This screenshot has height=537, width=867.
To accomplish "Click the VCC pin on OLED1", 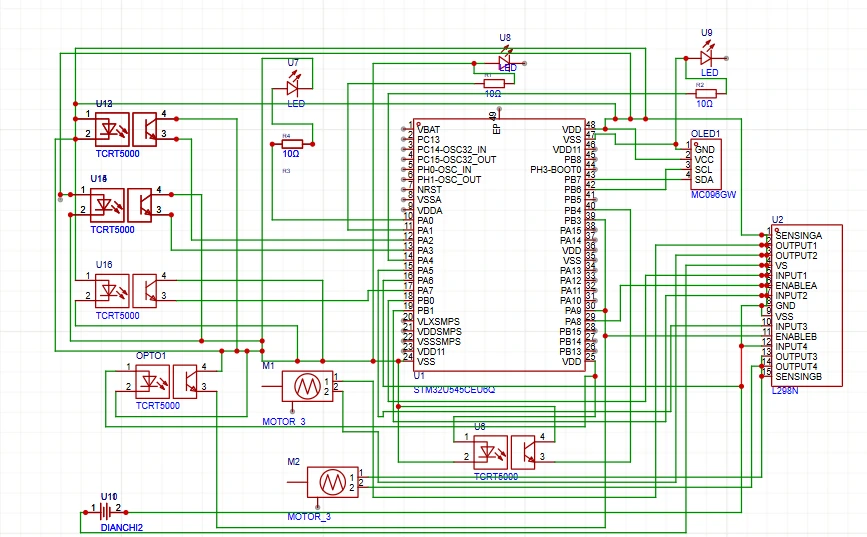I will click(704, 159).
